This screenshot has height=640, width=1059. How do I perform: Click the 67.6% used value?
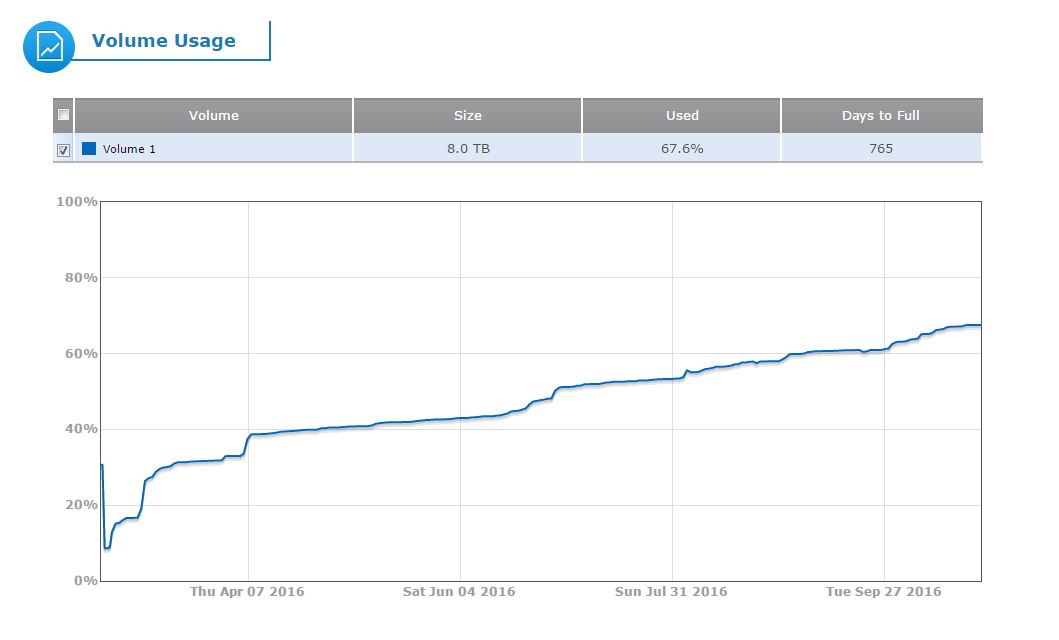682,149
